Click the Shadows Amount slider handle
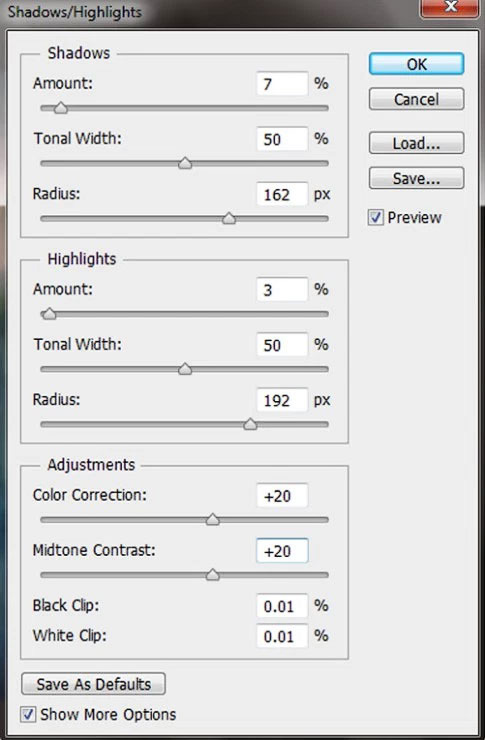This screenshot has width=485, height=740. [x=60, y=108]
